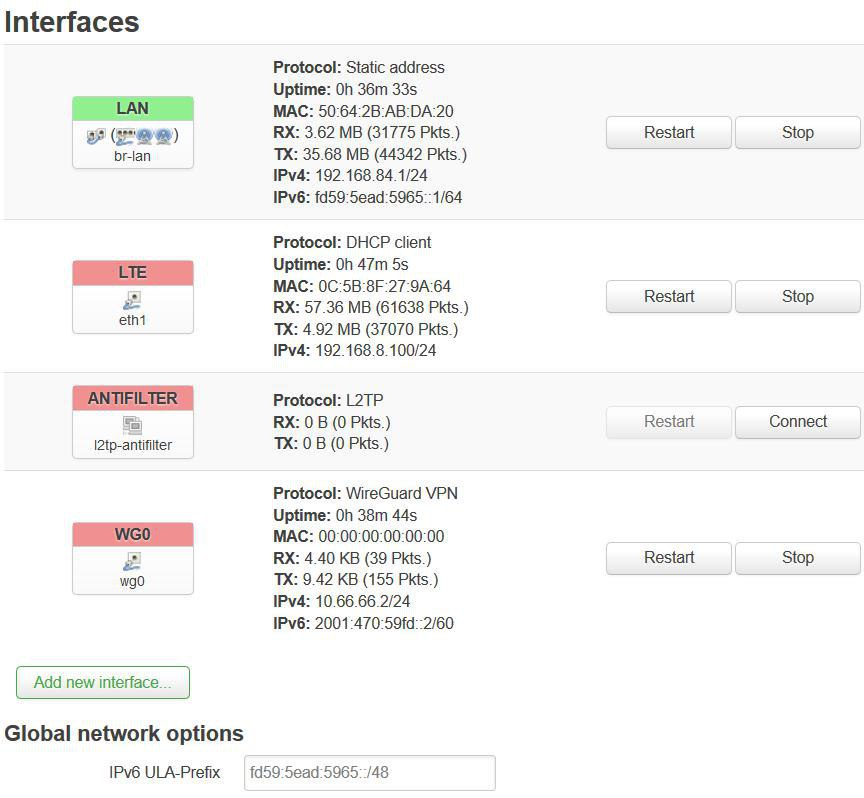Restart the LAN interface
This screenshot has width=864, height=798.
point(668,132)
